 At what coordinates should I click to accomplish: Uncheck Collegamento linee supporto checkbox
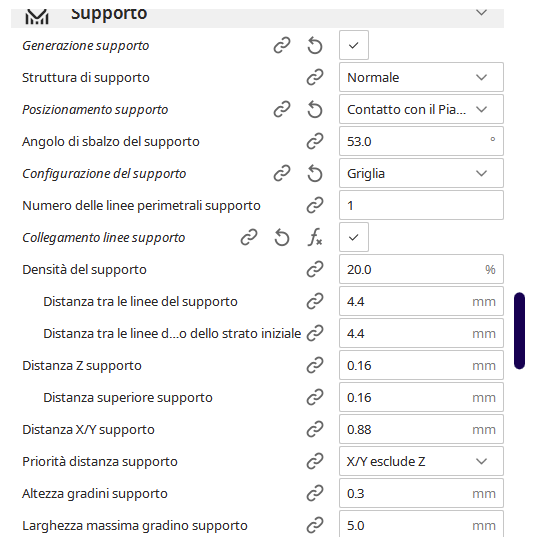[354, 237]
